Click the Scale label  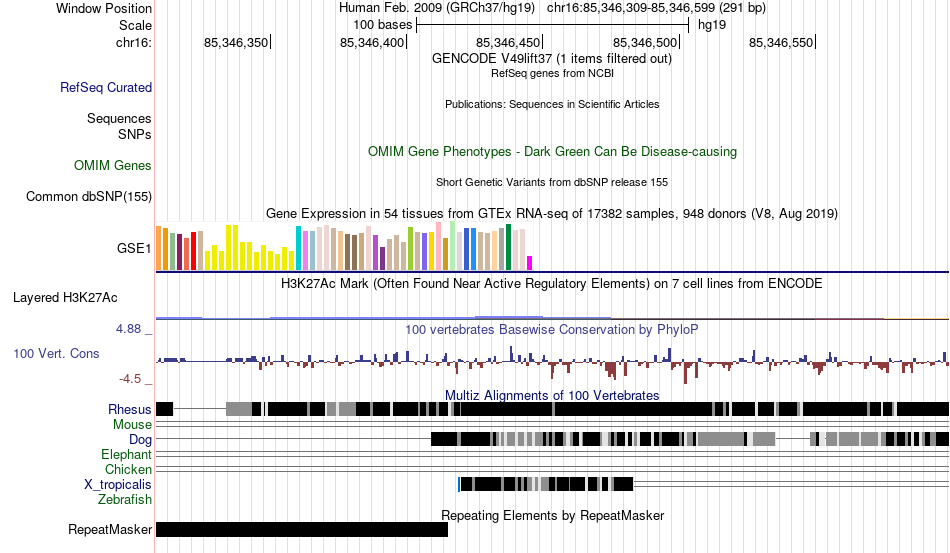135,25
